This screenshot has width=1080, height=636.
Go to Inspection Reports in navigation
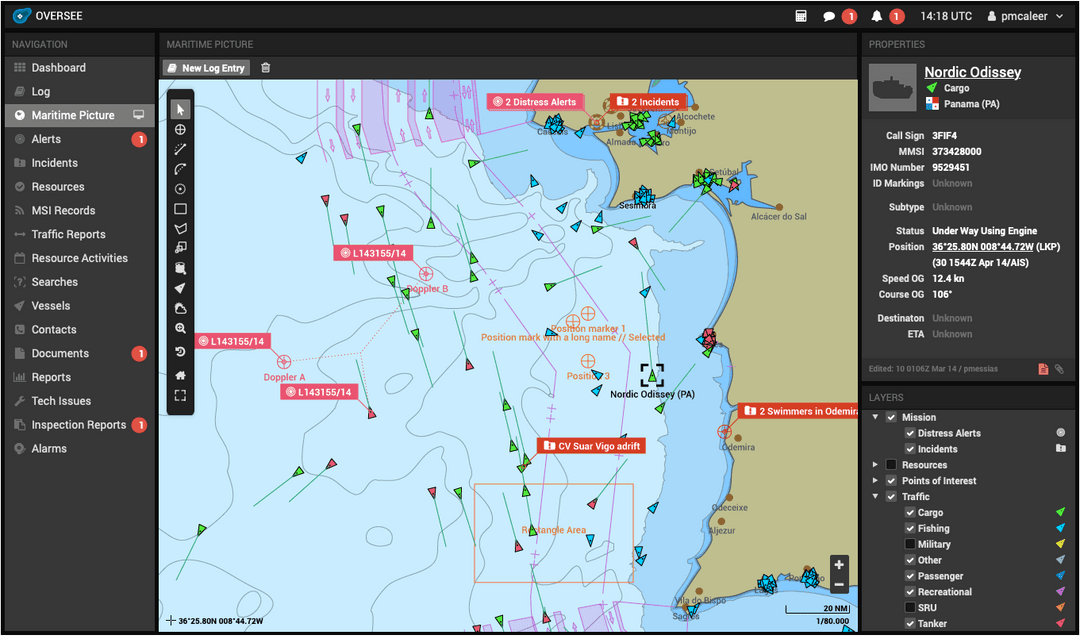pyautogui.click(x=75, y=424)
